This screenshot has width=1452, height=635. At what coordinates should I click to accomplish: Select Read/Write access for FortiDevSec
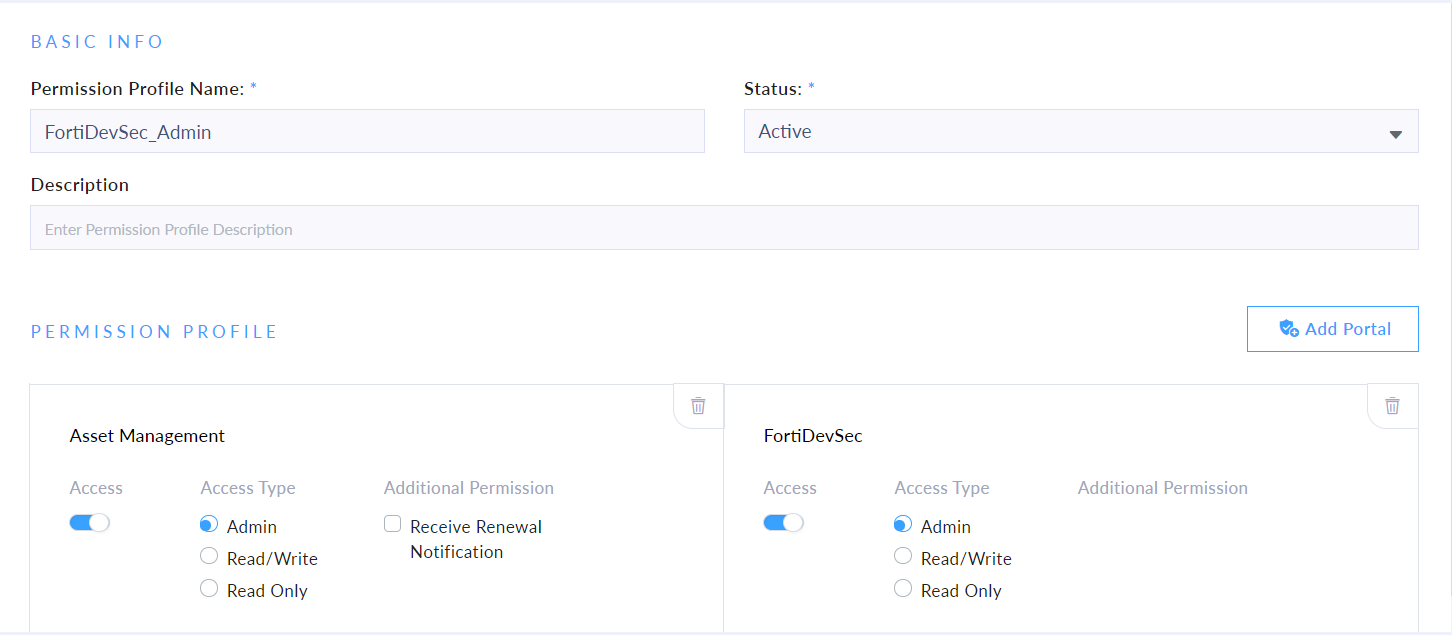point(903,557)
